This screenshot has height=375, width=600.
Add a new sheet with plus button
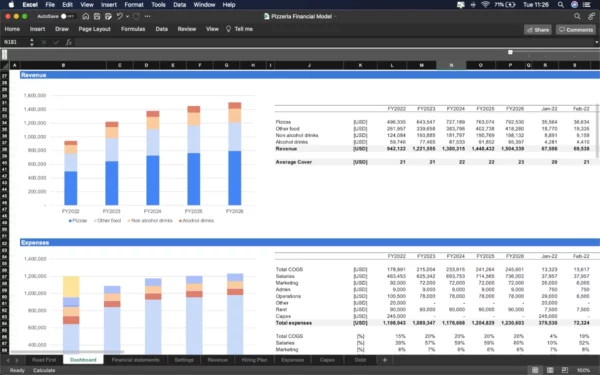pyautogui.click(x=385, y=360)
